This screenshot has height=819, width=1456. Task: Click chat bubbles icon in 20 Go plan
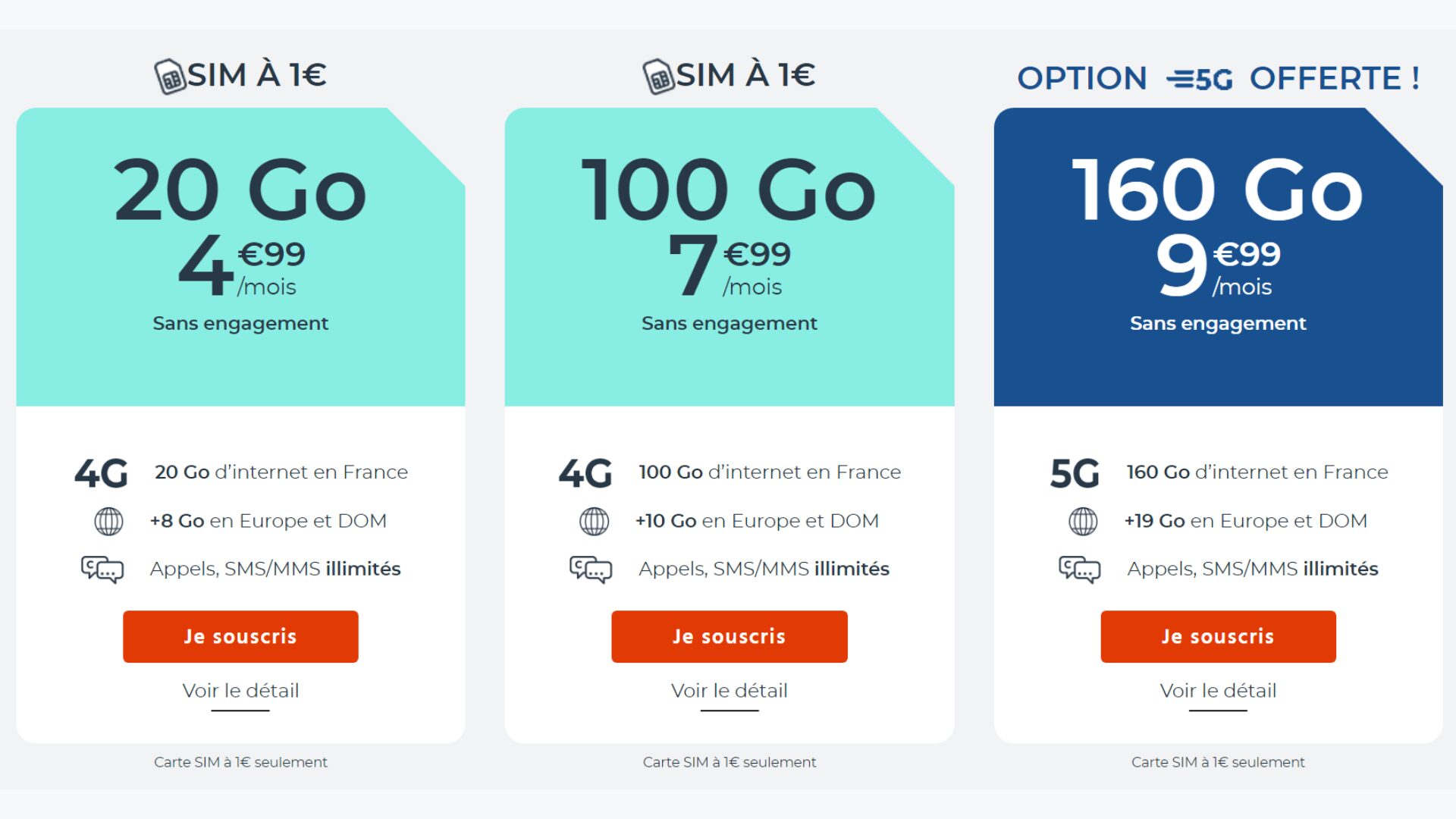(102, 570)
